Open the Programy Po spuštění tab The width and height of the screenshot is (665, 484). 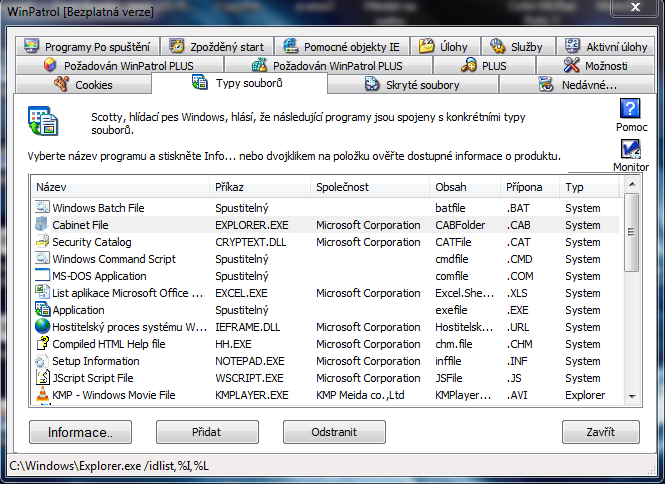87,46
